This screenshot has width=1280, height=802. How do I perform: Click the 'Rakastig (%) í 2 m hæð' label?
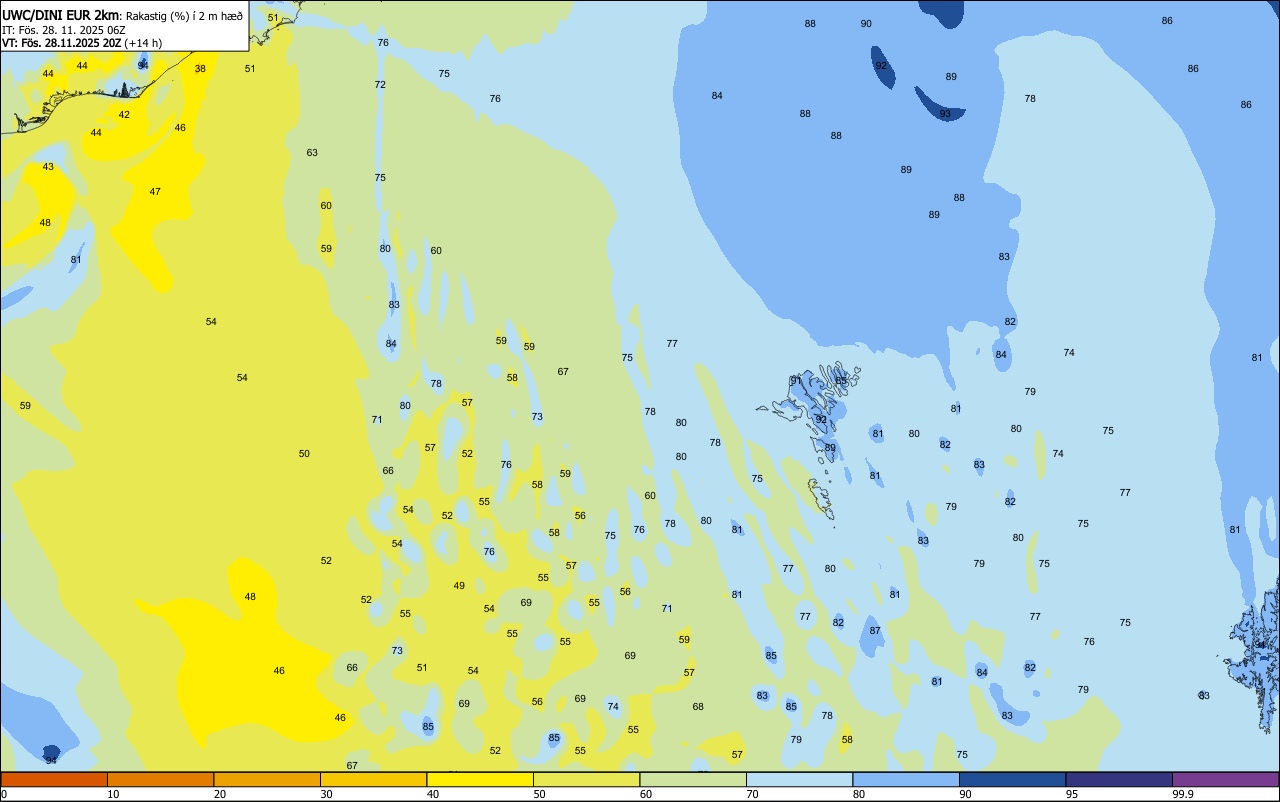[184, 16]
